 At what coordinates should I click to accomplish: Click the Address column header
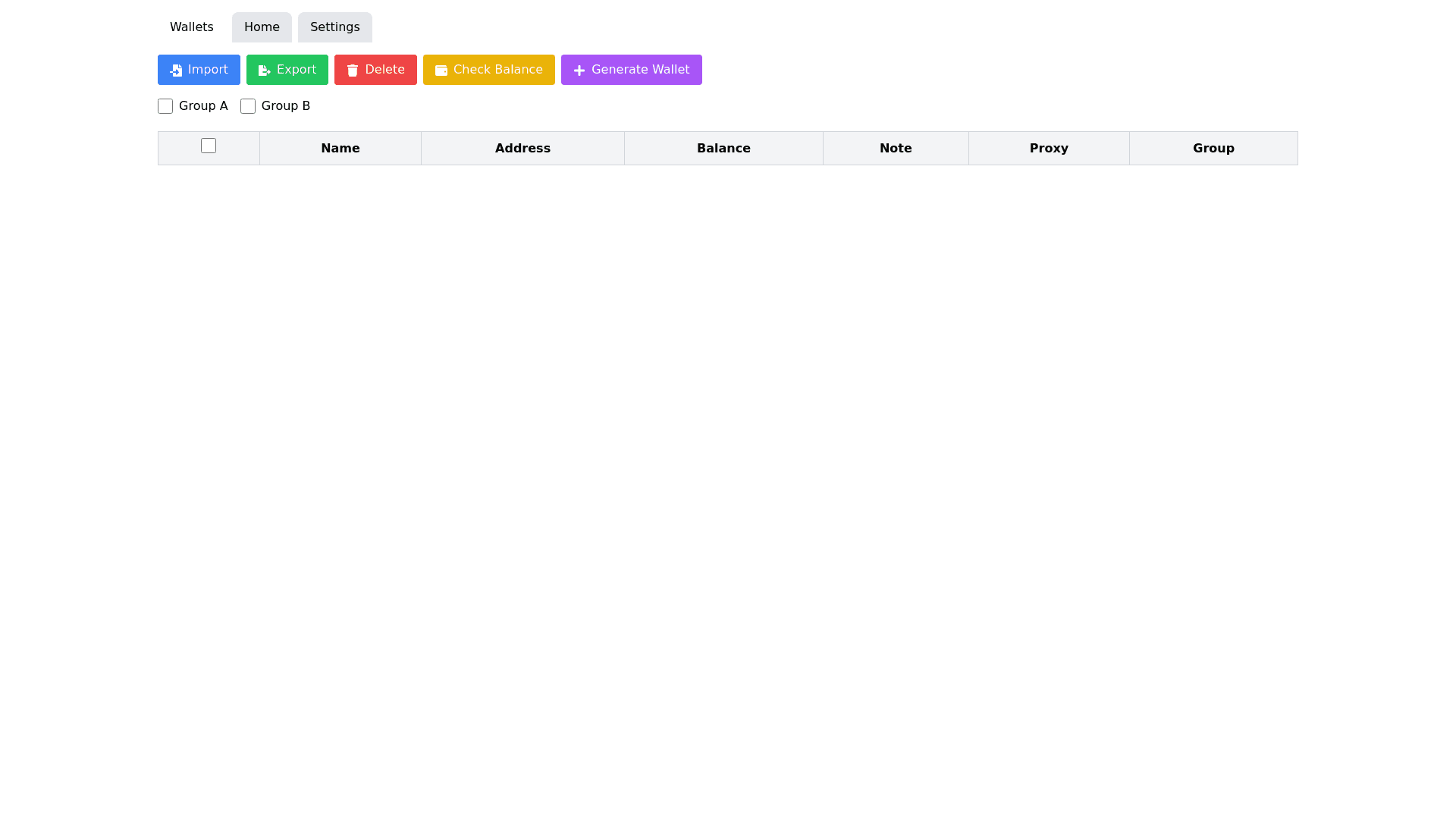click(522, 149)
